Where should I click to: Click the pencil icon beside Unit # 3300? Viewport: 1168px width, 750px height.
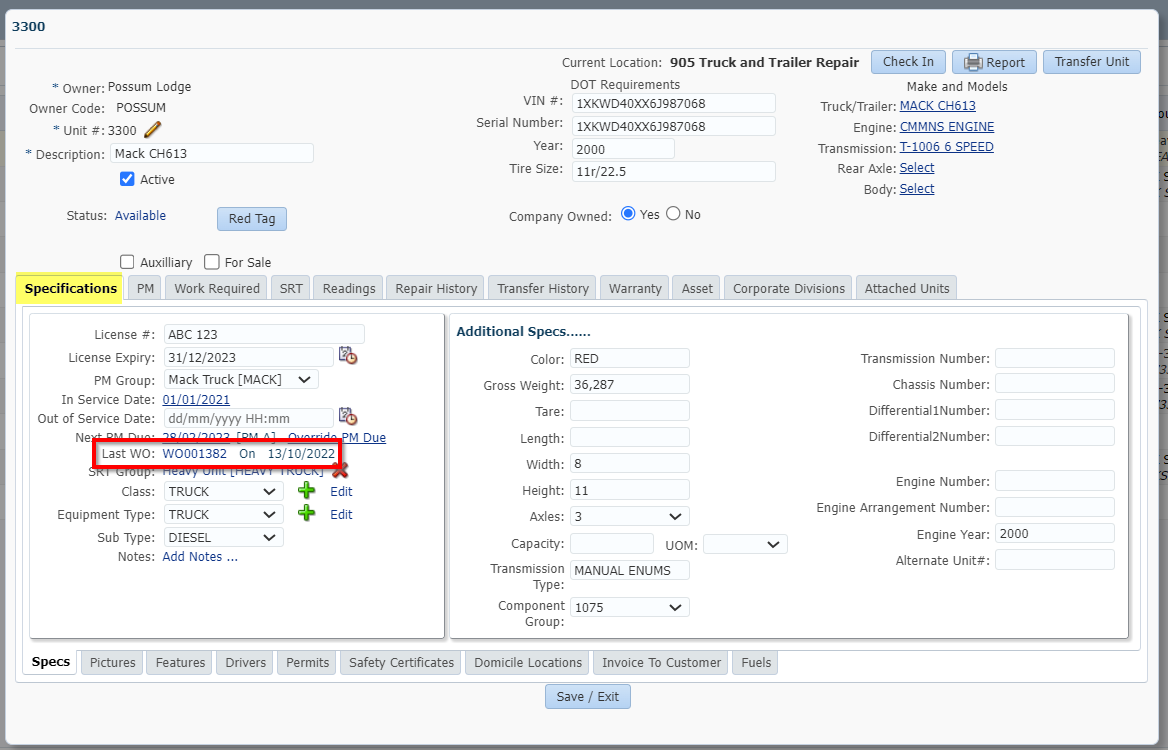(x=152, y=130)
